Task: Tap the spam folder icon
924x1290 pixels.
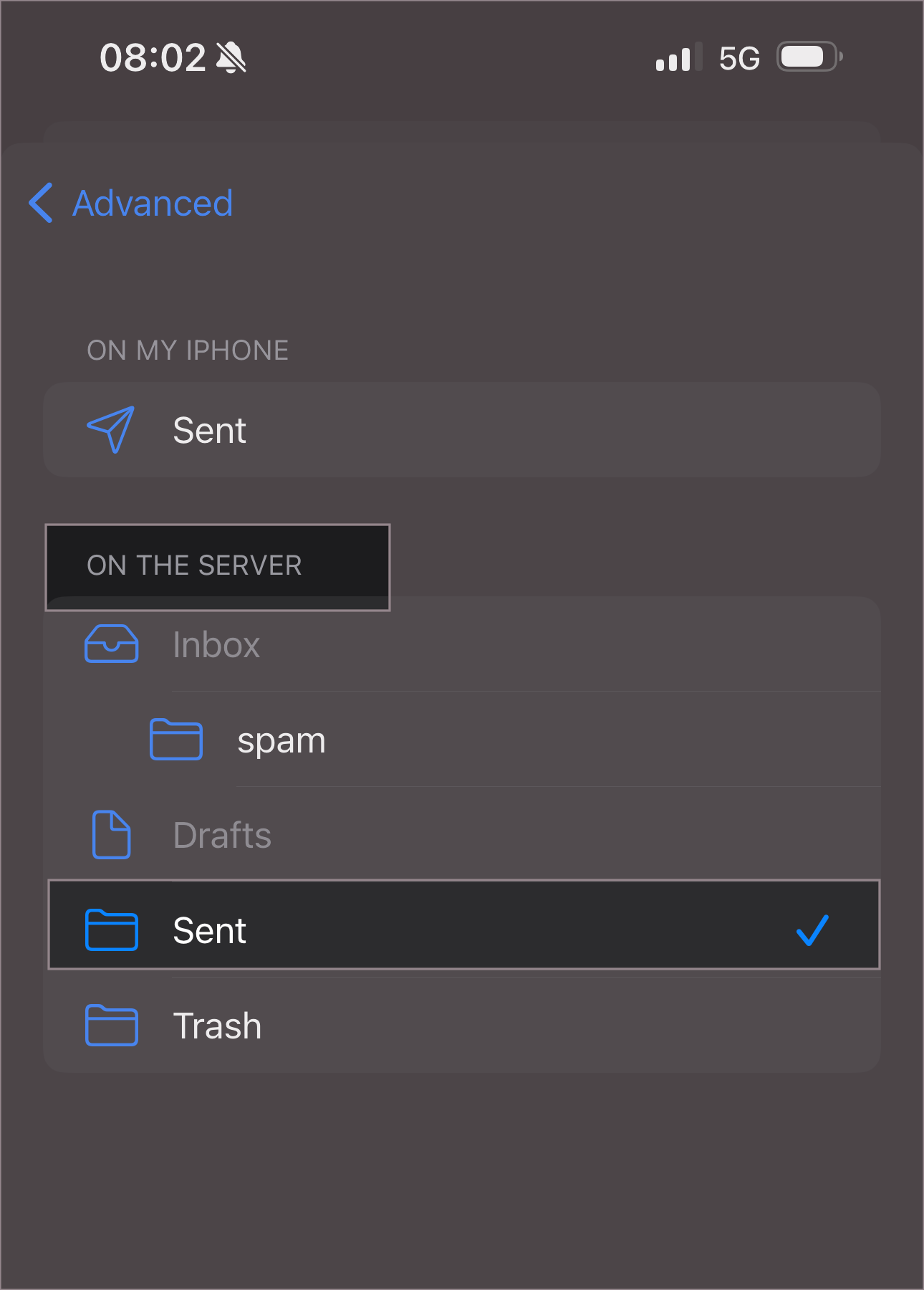Action: tap(176, 740)
